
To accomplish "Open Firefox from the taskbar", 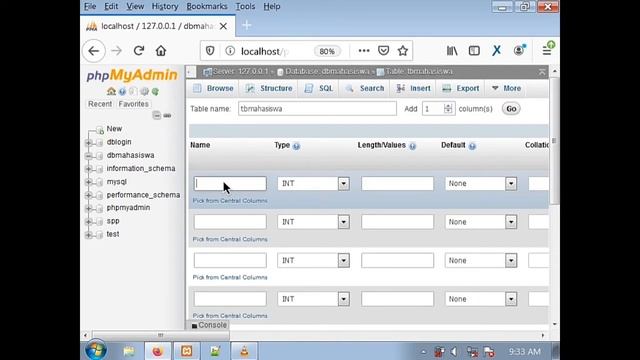I will point(158,351).
